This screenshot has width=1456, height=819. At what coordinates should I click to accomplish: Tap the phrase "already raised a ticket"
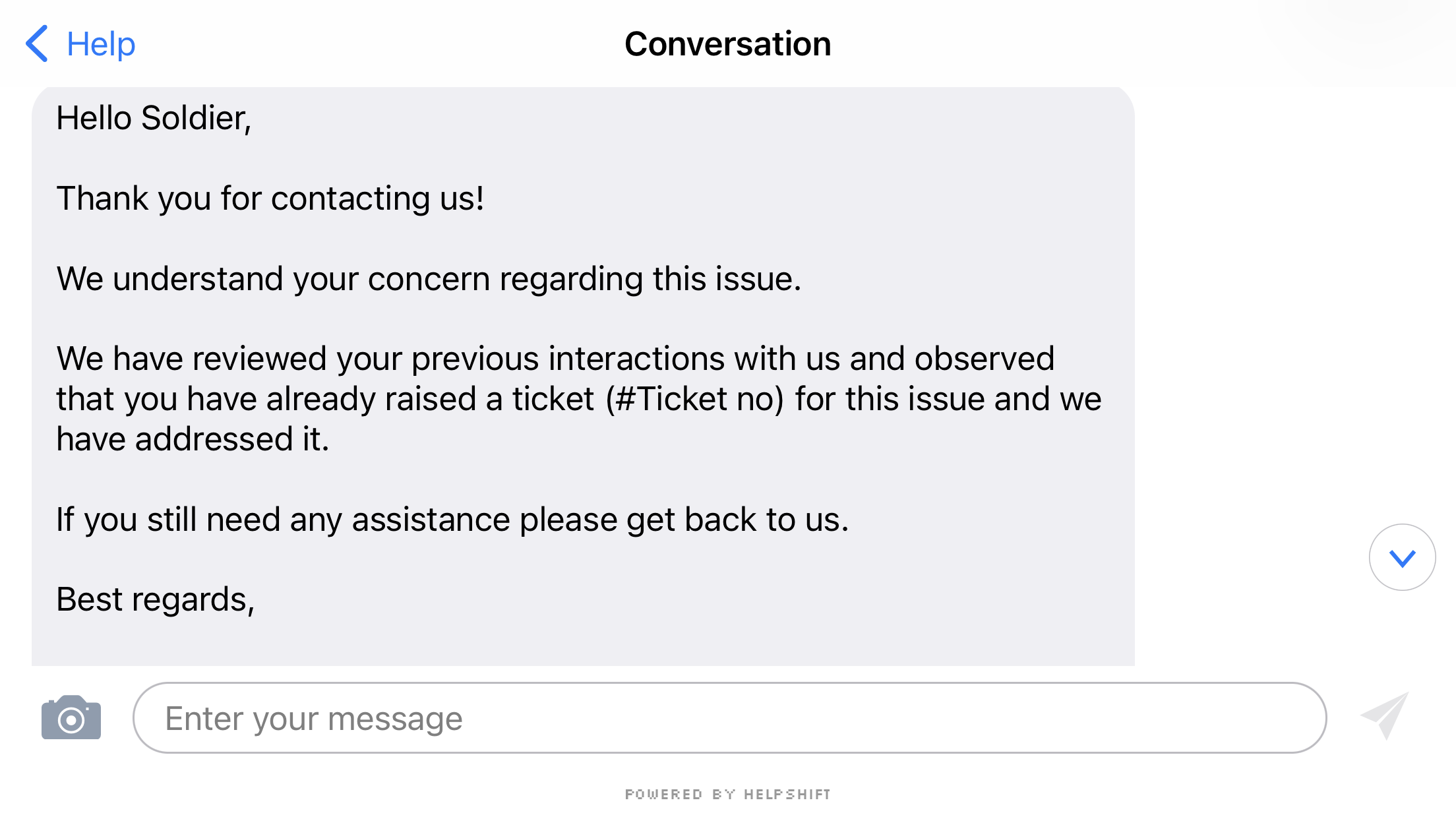(x=430, y=399)
